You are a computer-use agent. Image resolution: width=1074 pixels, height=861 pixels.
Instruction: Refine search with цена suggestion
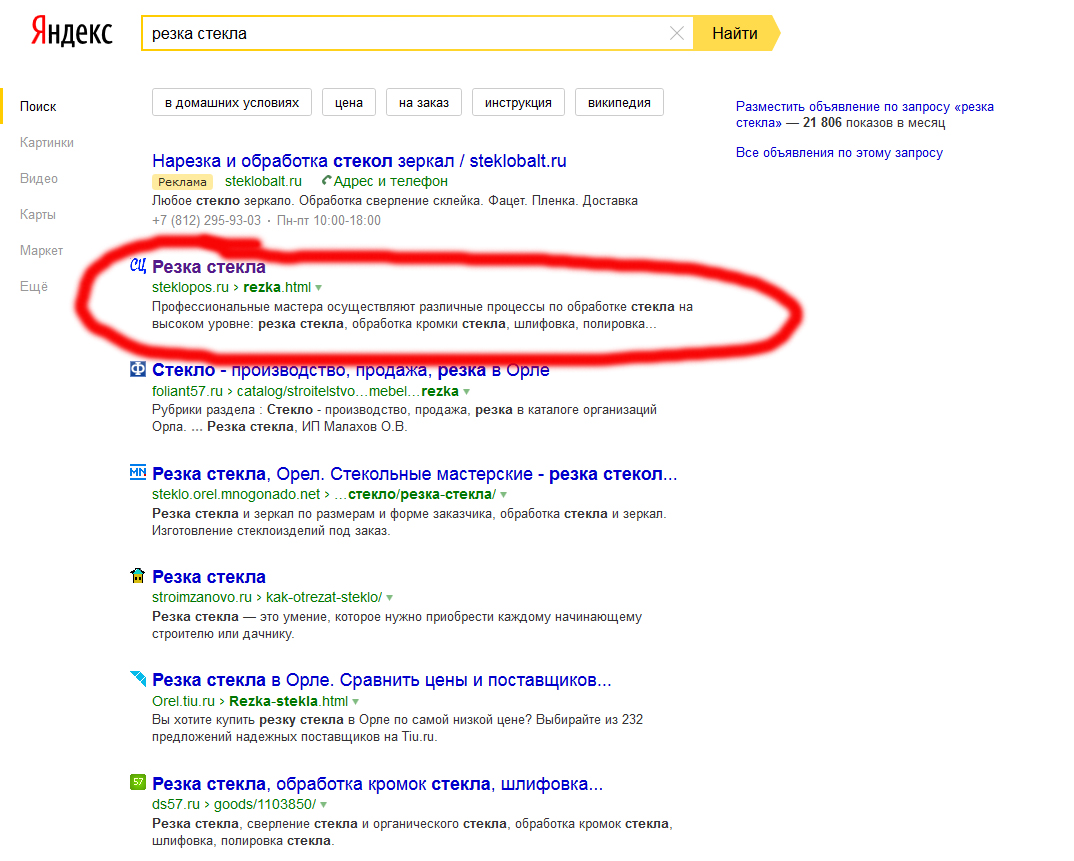(x=349, y=102)
